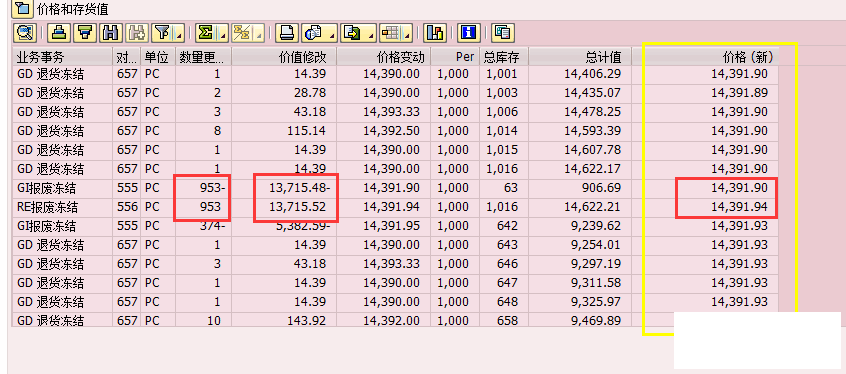
Task: Click total value cell 14,406.29
Action: (x=581, y=74)
